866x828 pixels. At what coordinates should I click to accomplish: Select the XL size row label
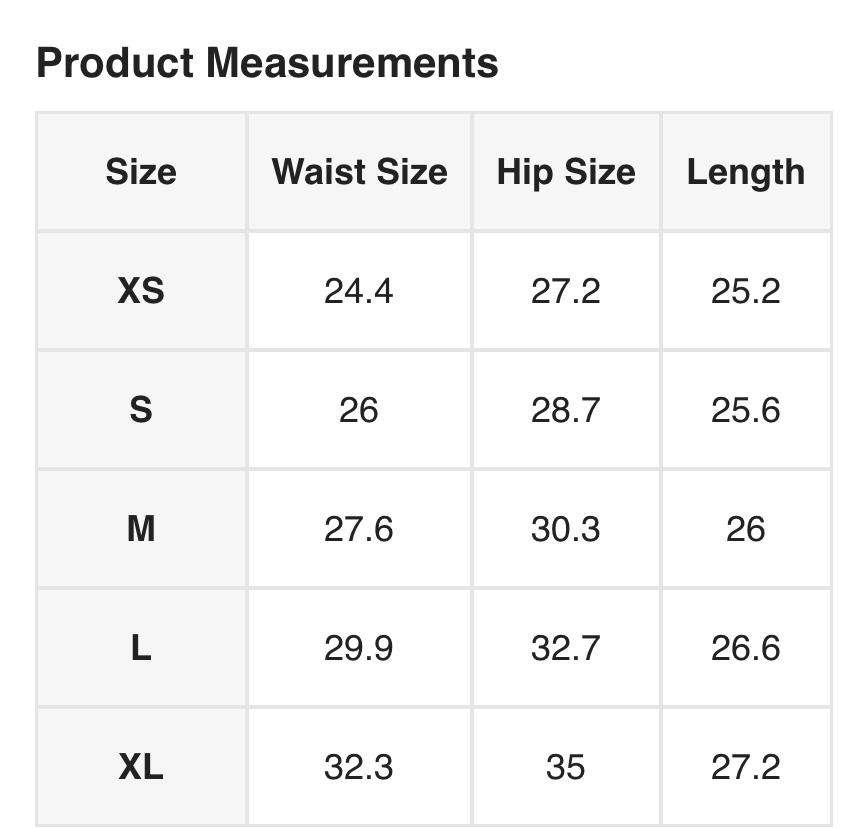point(141,767)
